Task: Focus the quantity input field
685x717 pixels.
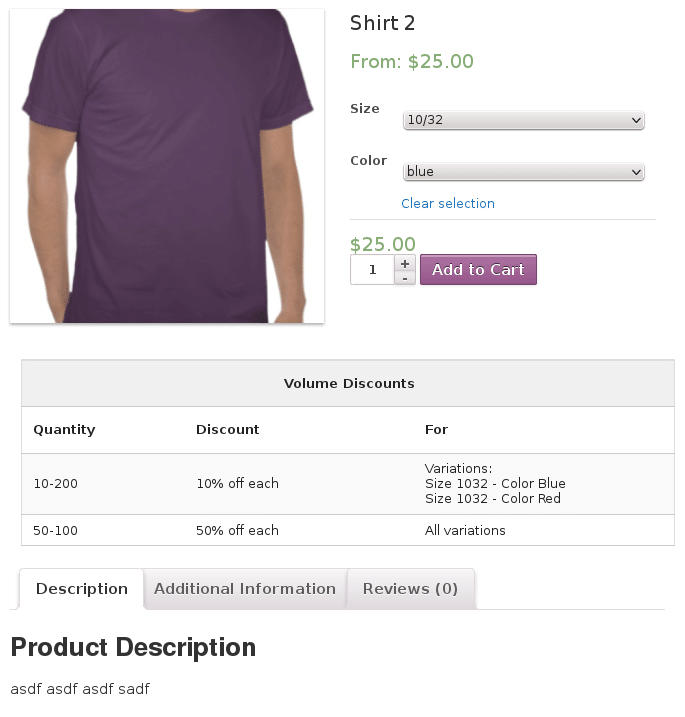Action: coord(372,270)
